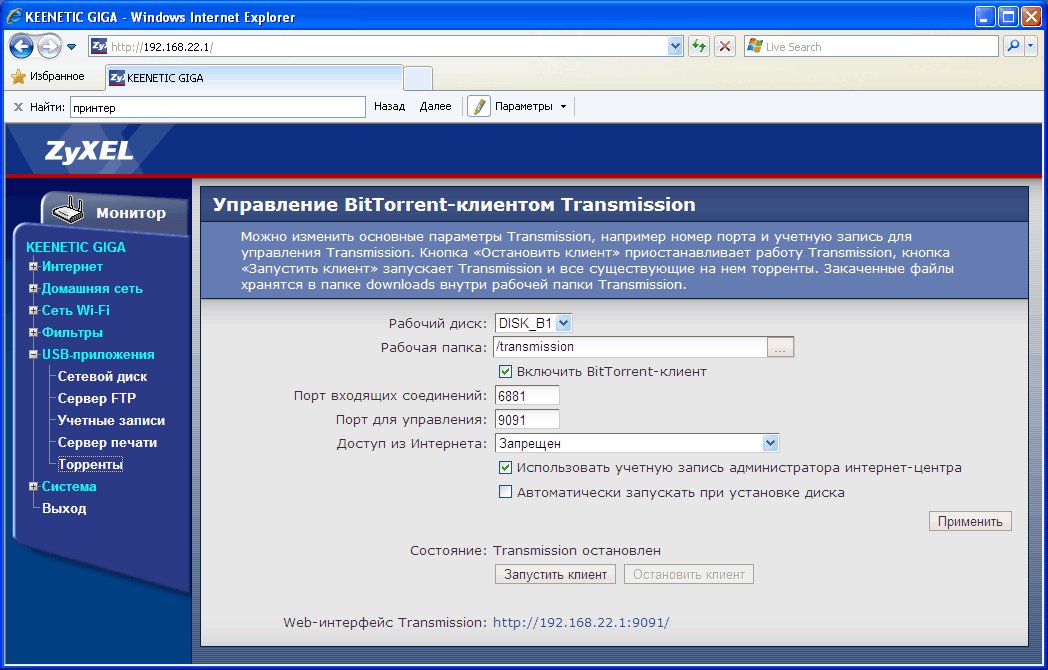1048x670 pixels.
Task: Open the Рабочий диск DISK_B1 dropdown
Action: (533, 324)
